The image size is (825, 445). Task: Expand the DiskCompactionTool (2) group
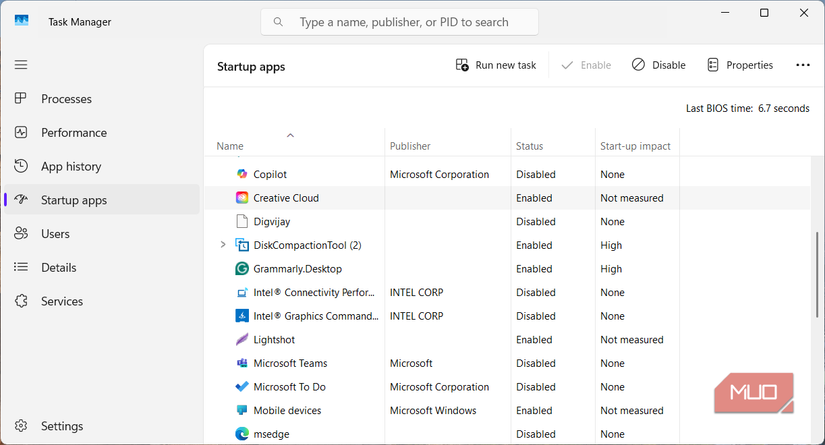[223, 245]
